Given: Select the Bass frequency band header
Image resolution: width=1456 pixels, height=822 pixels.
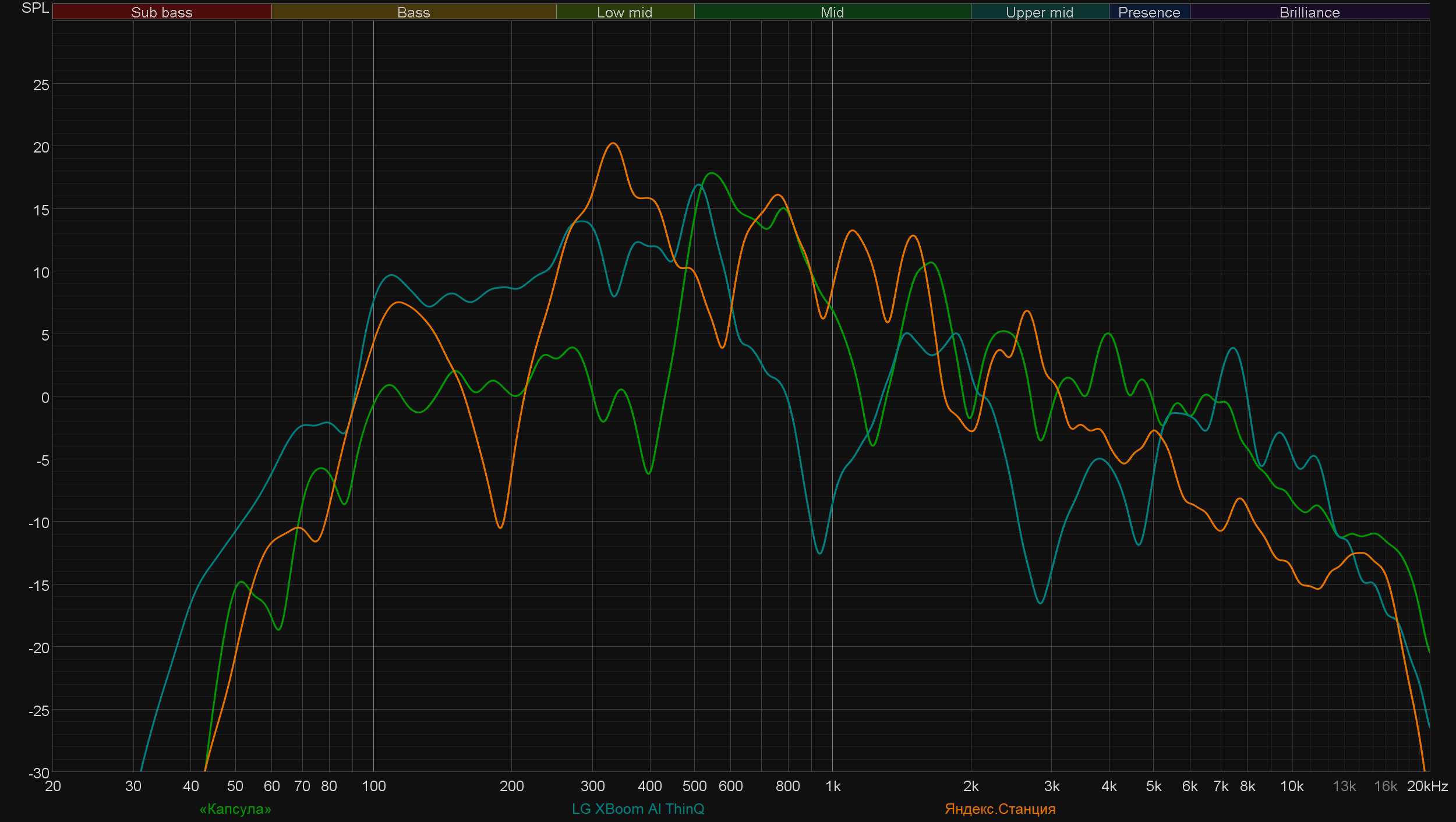Looking at the screenshot, I should pyautogui.click(x=414, y=12).
